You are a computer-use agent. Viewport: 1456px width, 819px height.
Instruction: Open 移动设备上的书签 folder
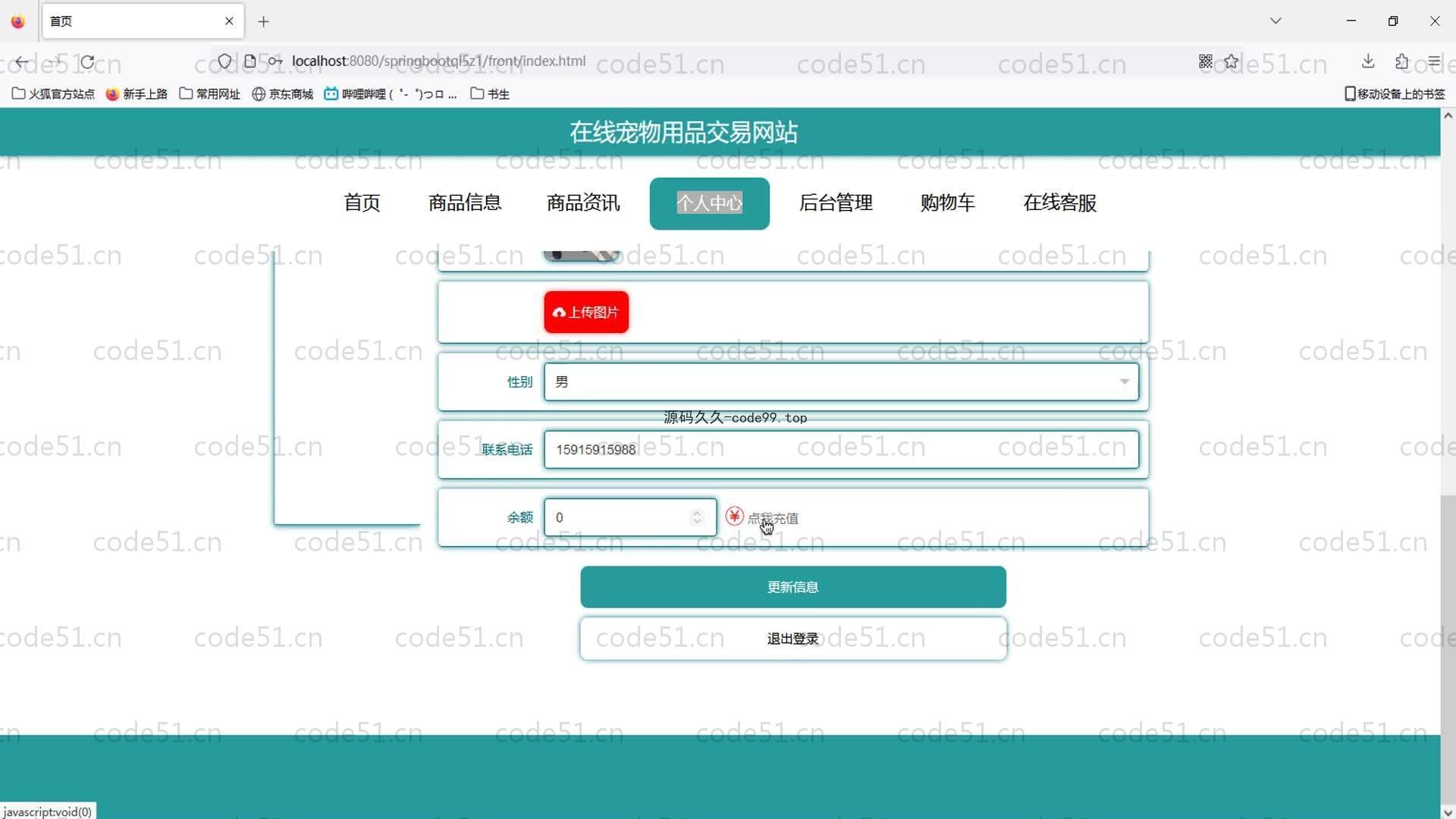tap(1395, 94)
